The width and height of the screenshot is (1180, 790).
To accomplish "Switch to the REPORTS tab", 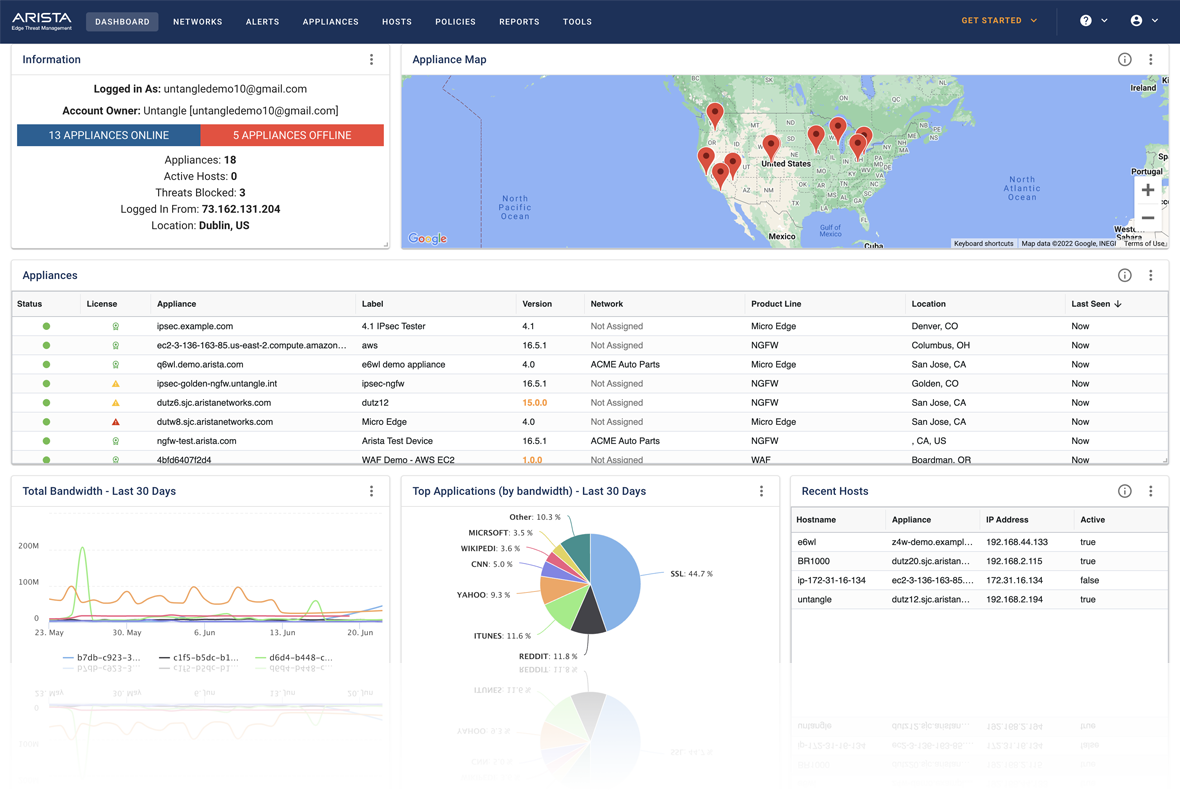I will (x=519, y=21).
